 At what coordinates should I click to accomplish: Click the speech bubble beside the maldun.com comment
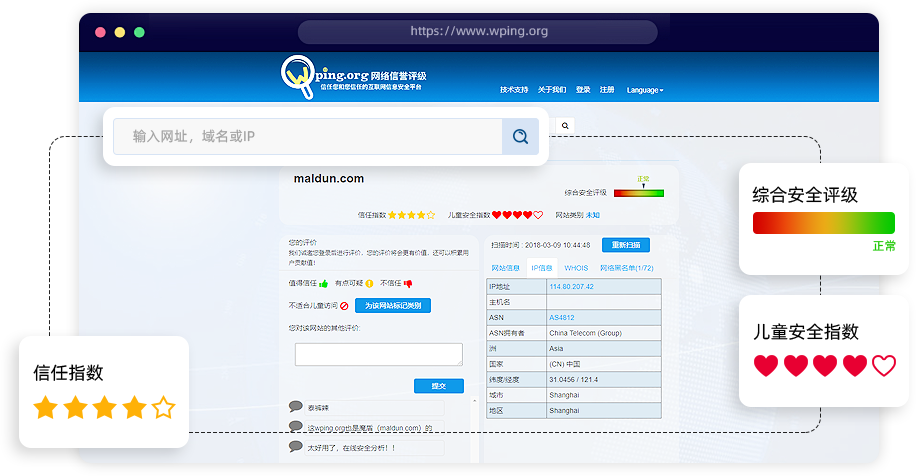(x=296, y=427)
